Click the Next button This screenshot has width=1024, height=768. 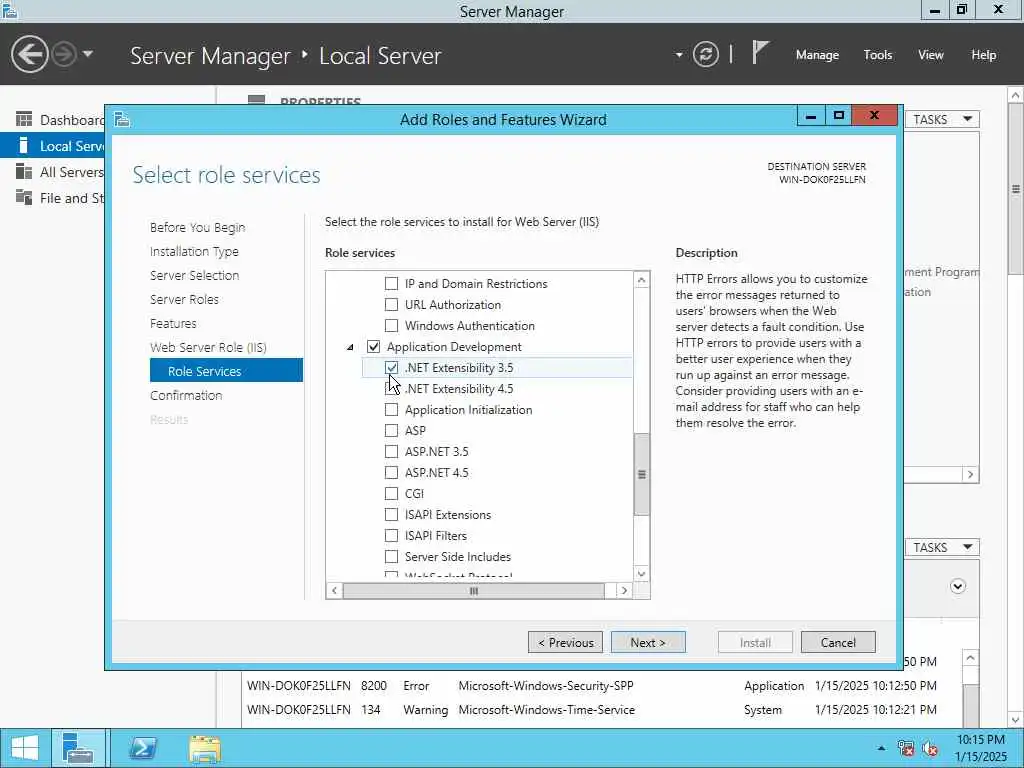tap(648, 642)
